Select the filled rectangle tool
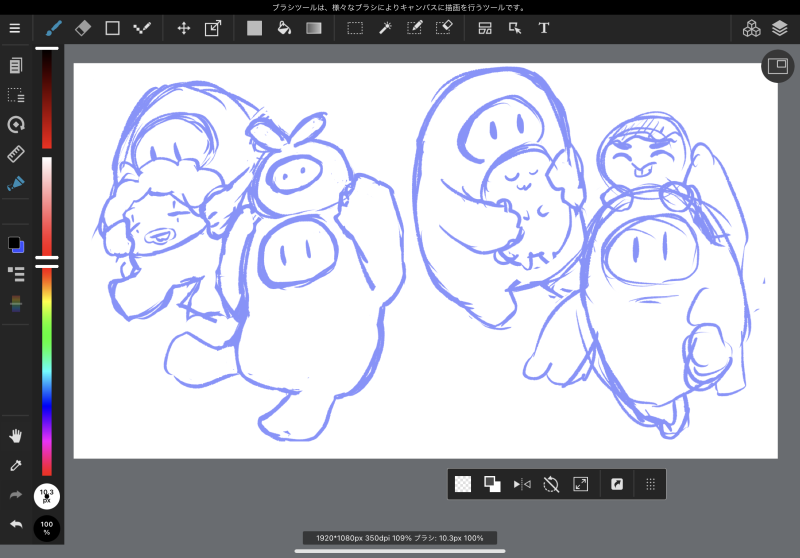800x558 pixels. coord(254,28)
